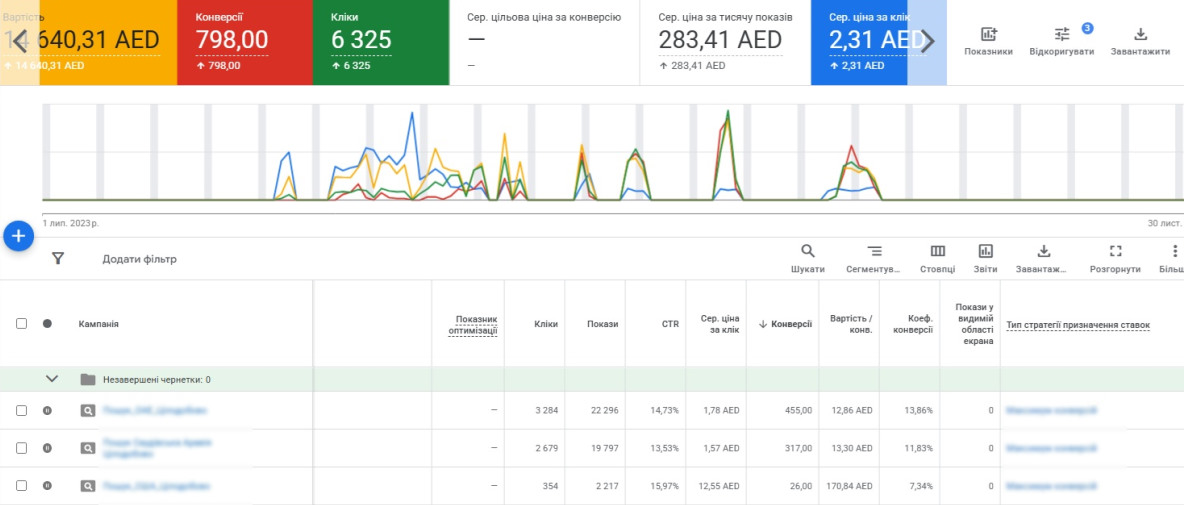Viewport: 1184px width, 505px height.
Task: Check the box for the 26,00 conversions campaign
Action: tap(22, 486)
